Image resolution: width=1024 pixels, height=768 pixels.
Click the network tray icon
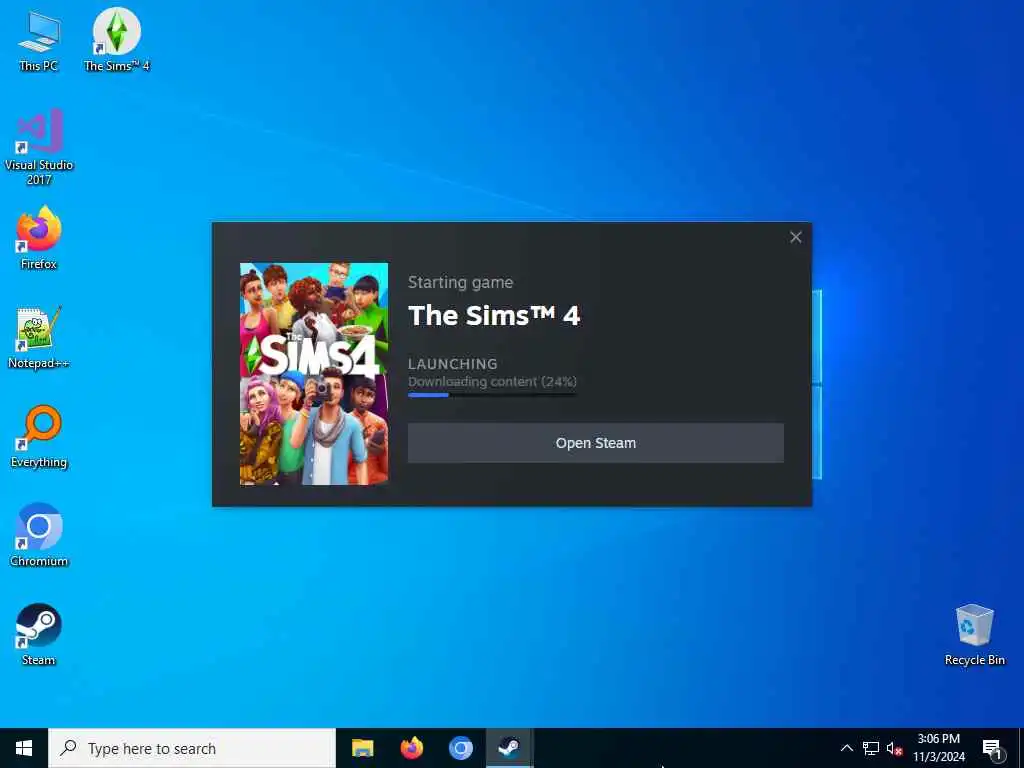[871, 748]
